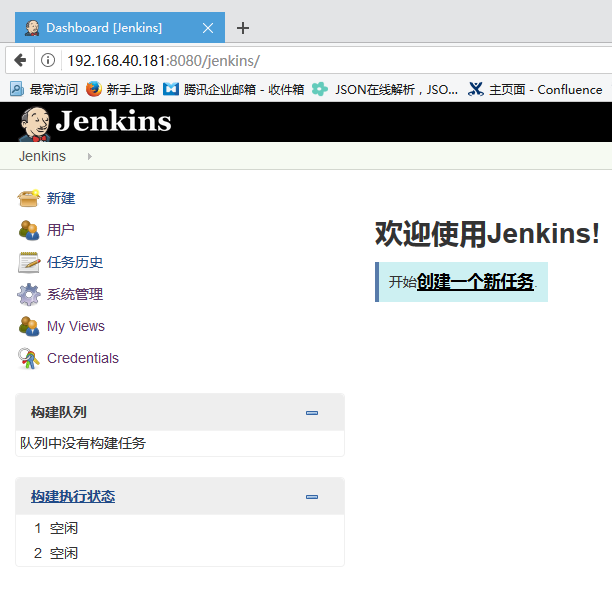612x604 pixels.
Task: Click the 腾讯企业邮箱 bookmark mail icon
Action: click(171, 89)
